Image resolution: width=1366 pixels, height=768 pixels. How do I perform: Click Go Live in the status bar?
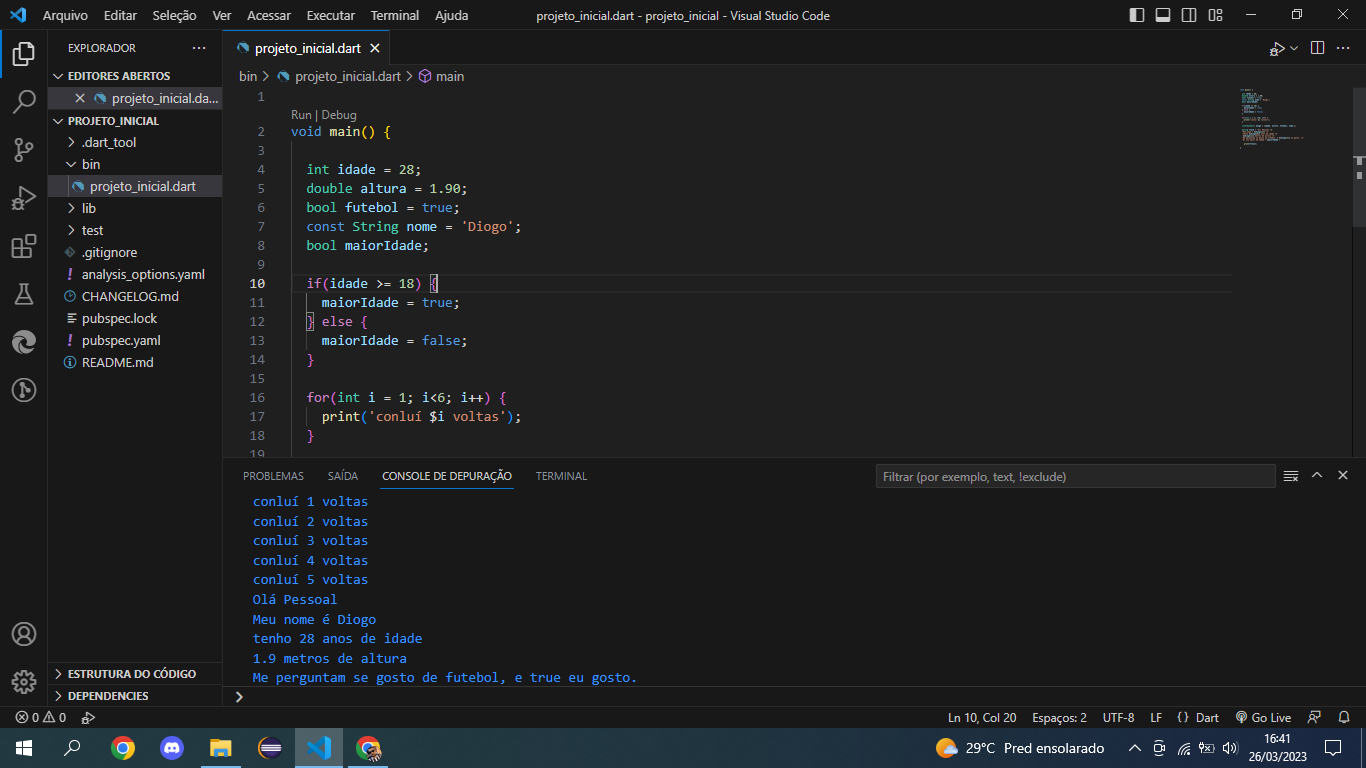(x=1263, y=717)
